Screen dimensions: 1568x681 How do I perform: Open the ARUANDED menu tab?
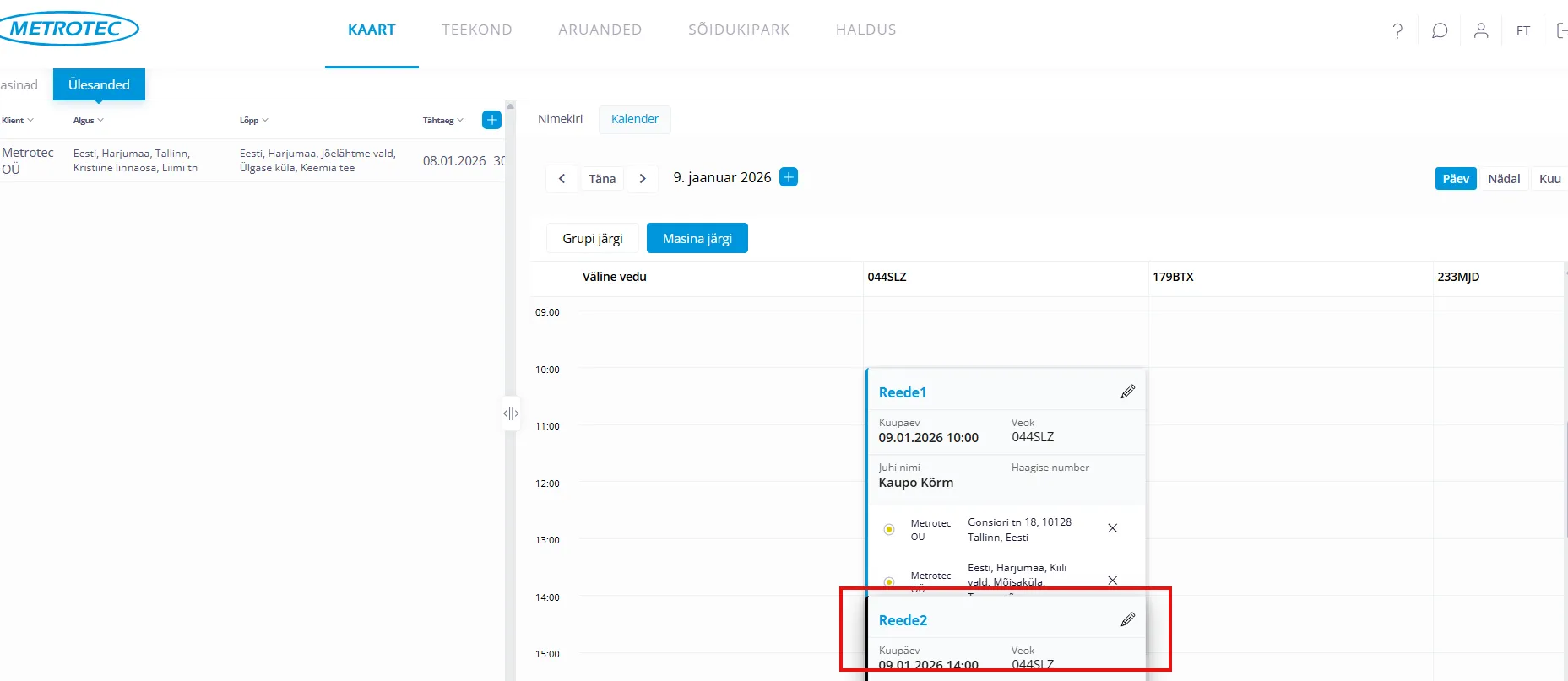pos(600,30)
